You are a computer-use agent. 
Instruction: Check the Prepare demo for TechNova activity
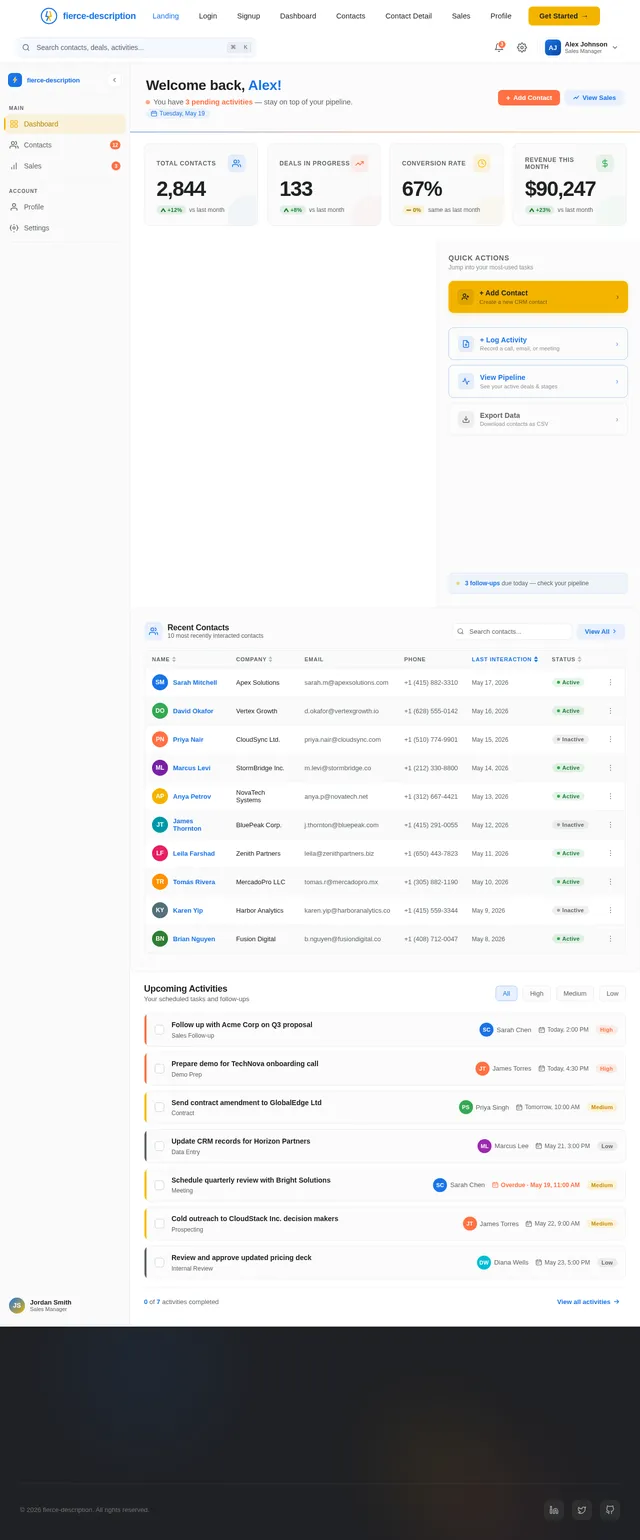point(159,1068)
